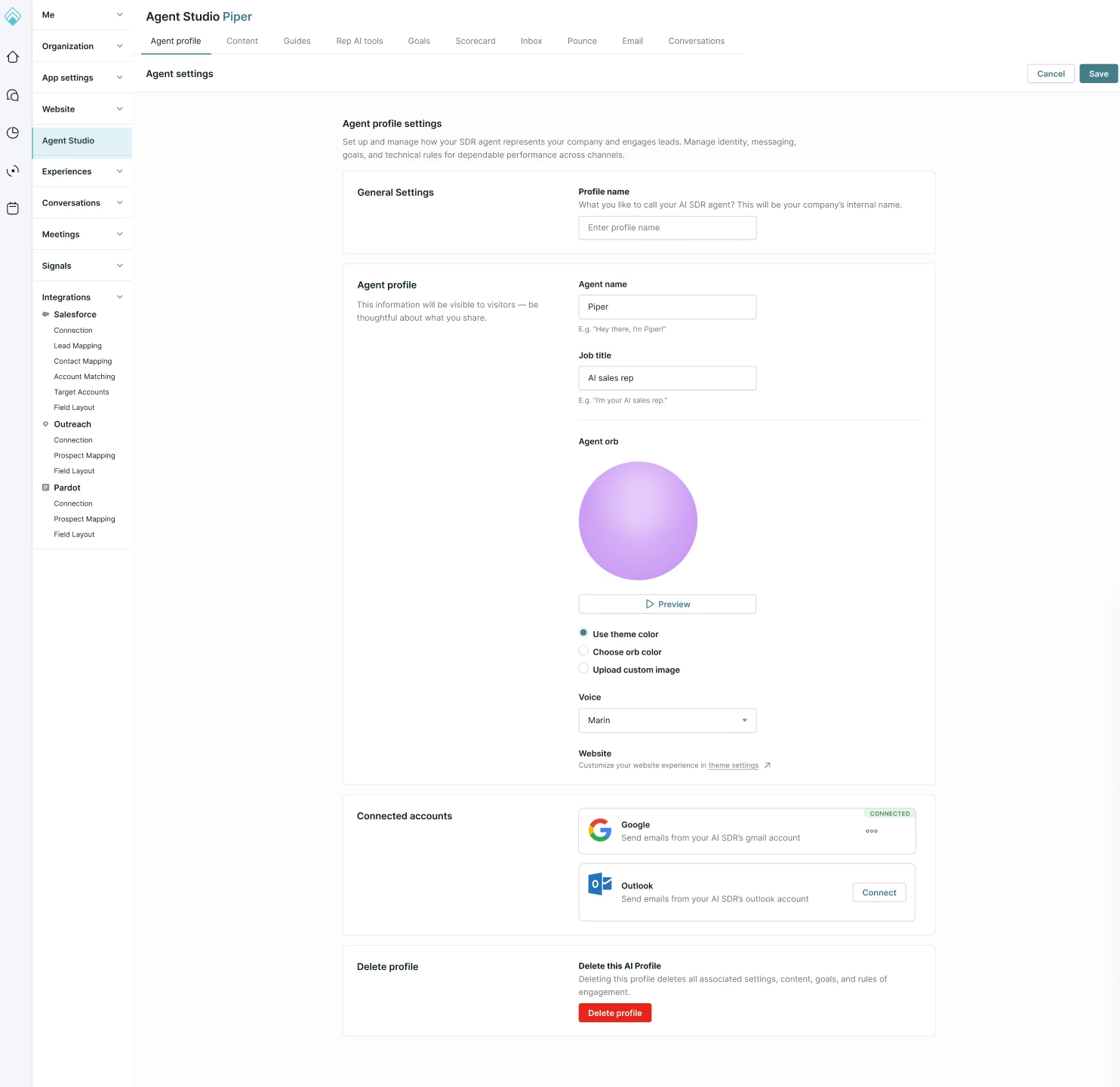Image resolution: width=1120 pixels, height=1087 pixels.
Task: Expand the Experiences section
Action: pyautogui.click(x=82, y=171)
